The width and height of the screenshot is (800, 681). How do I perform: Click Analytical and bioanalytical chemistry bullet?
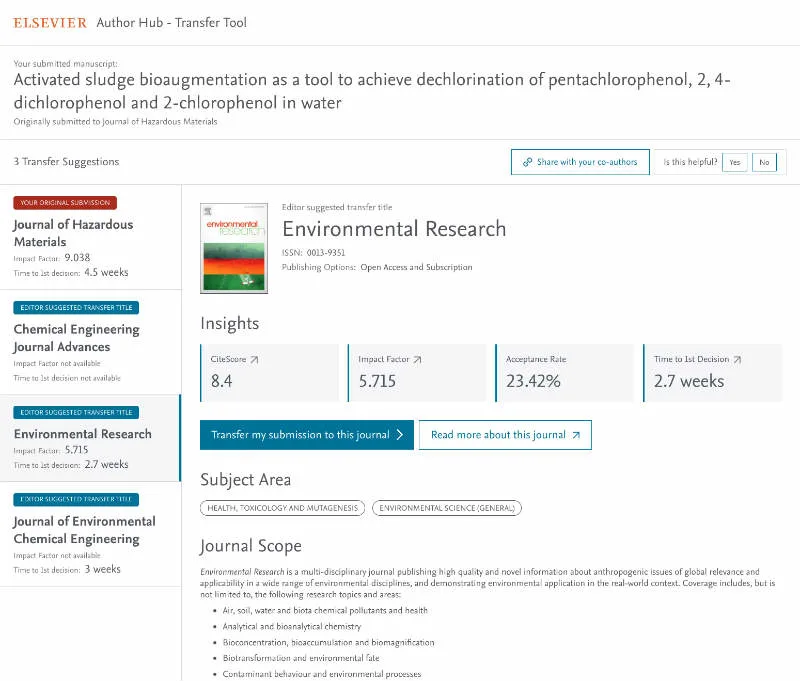pyautogui.click(x=291, y=626)
